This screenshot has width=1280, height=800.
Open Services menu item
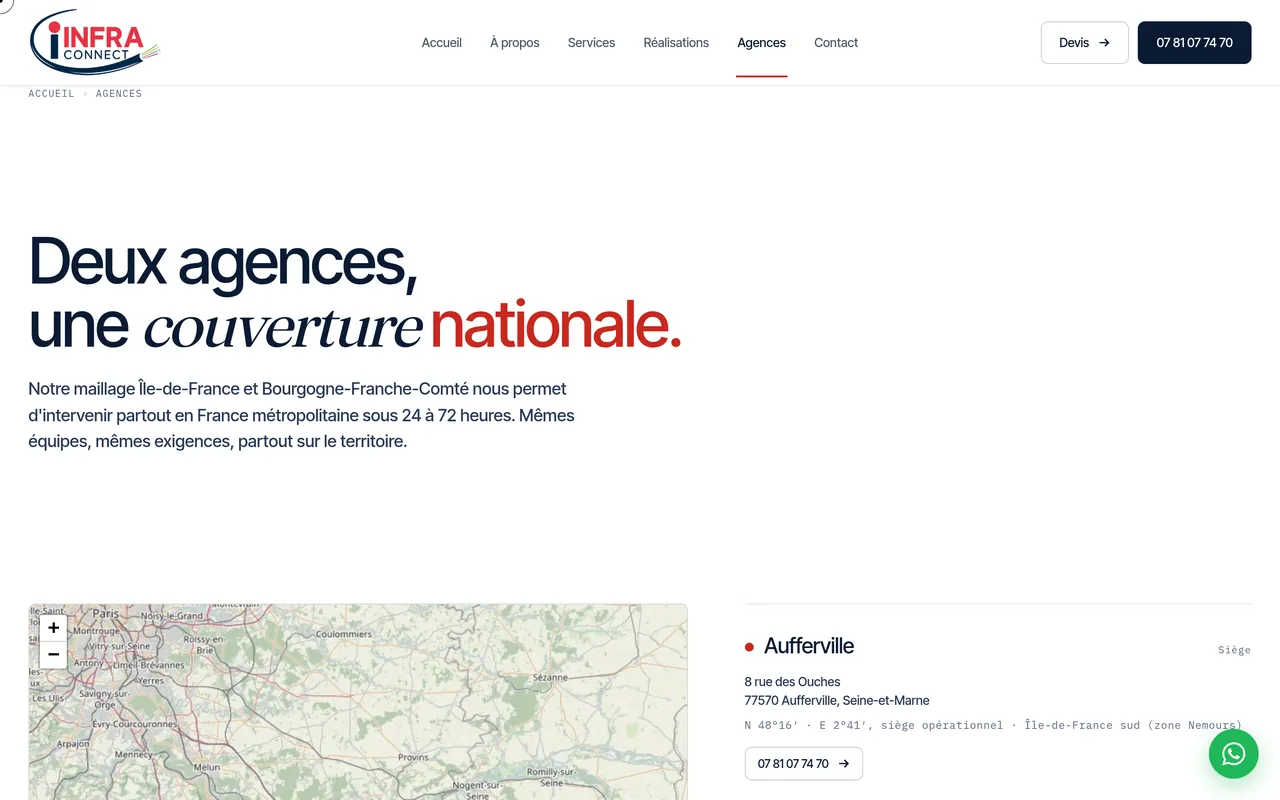(591, 43)
